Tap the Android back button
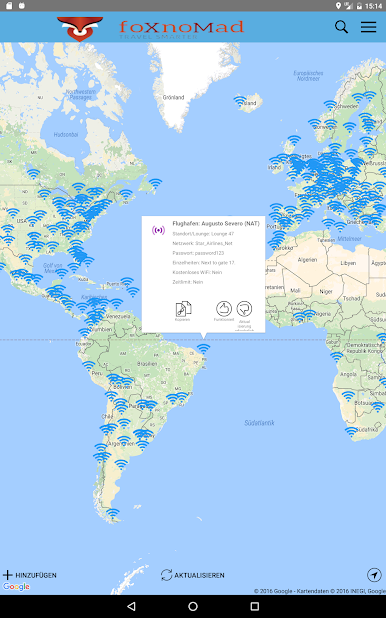Screen dimensions: 386x618 [131, 606]
